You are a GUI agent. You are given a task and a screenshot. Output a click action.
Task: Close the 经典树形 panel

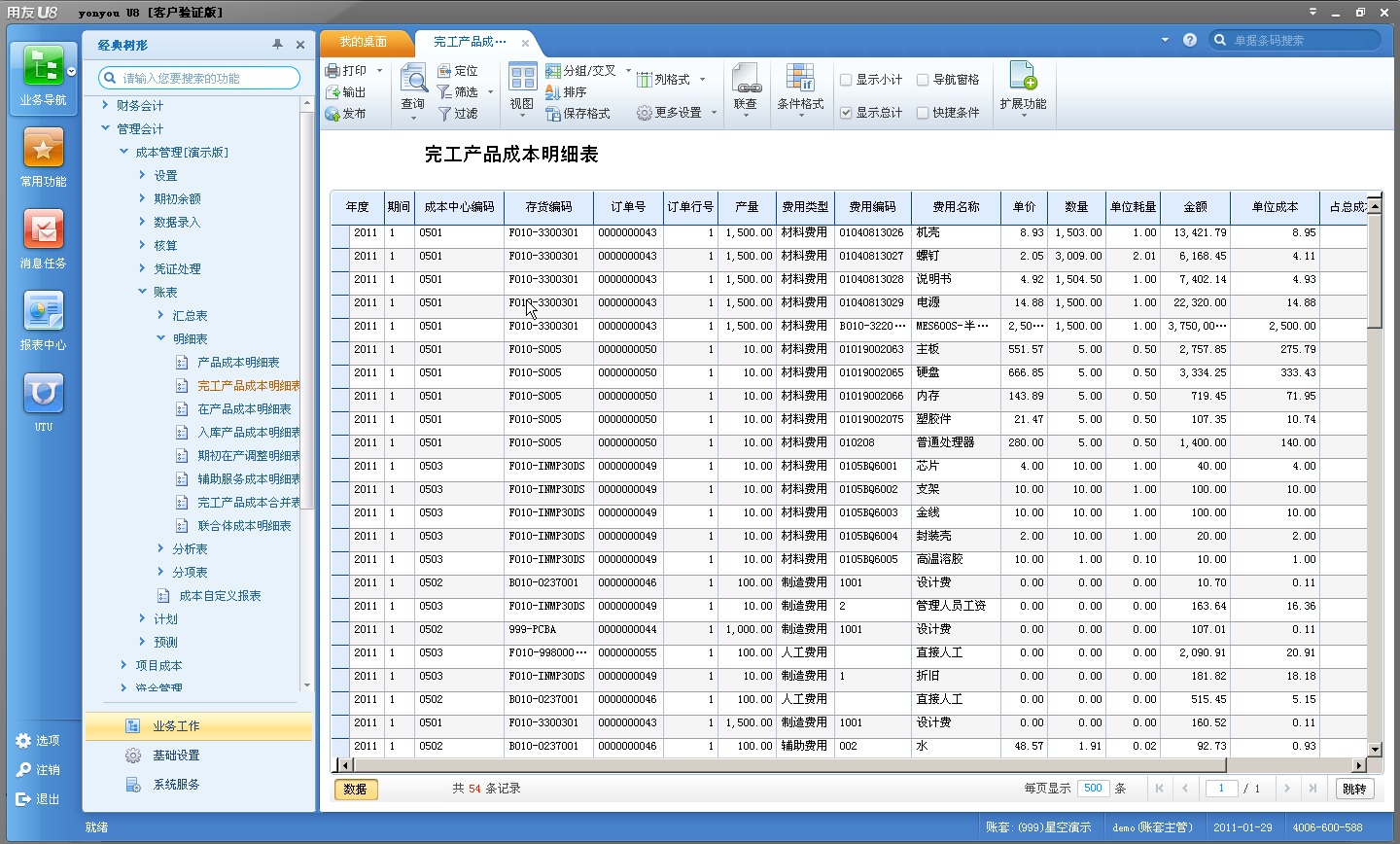click(300, 45)
